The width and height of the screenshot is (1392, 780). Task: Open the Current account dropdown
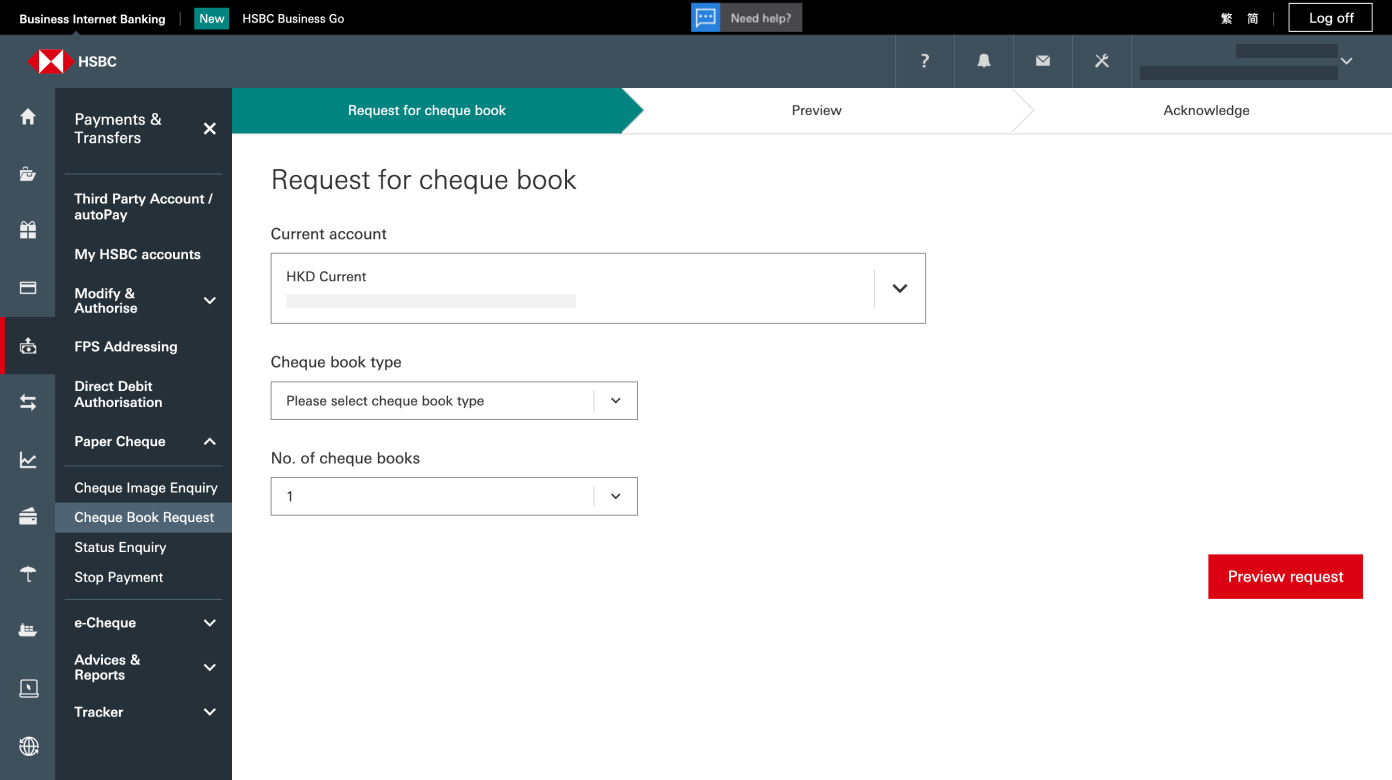(899, 288)
